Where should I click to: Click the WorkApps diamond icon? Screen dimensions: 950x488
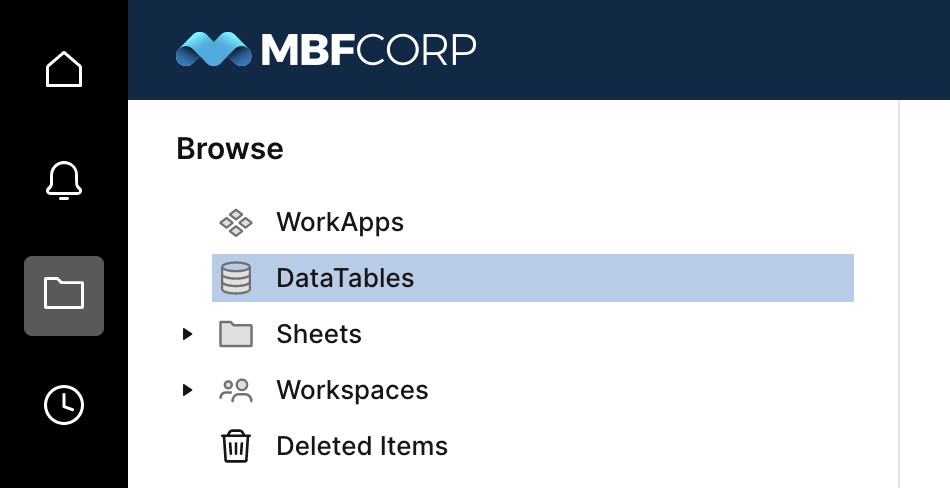[x=236, y=222]
